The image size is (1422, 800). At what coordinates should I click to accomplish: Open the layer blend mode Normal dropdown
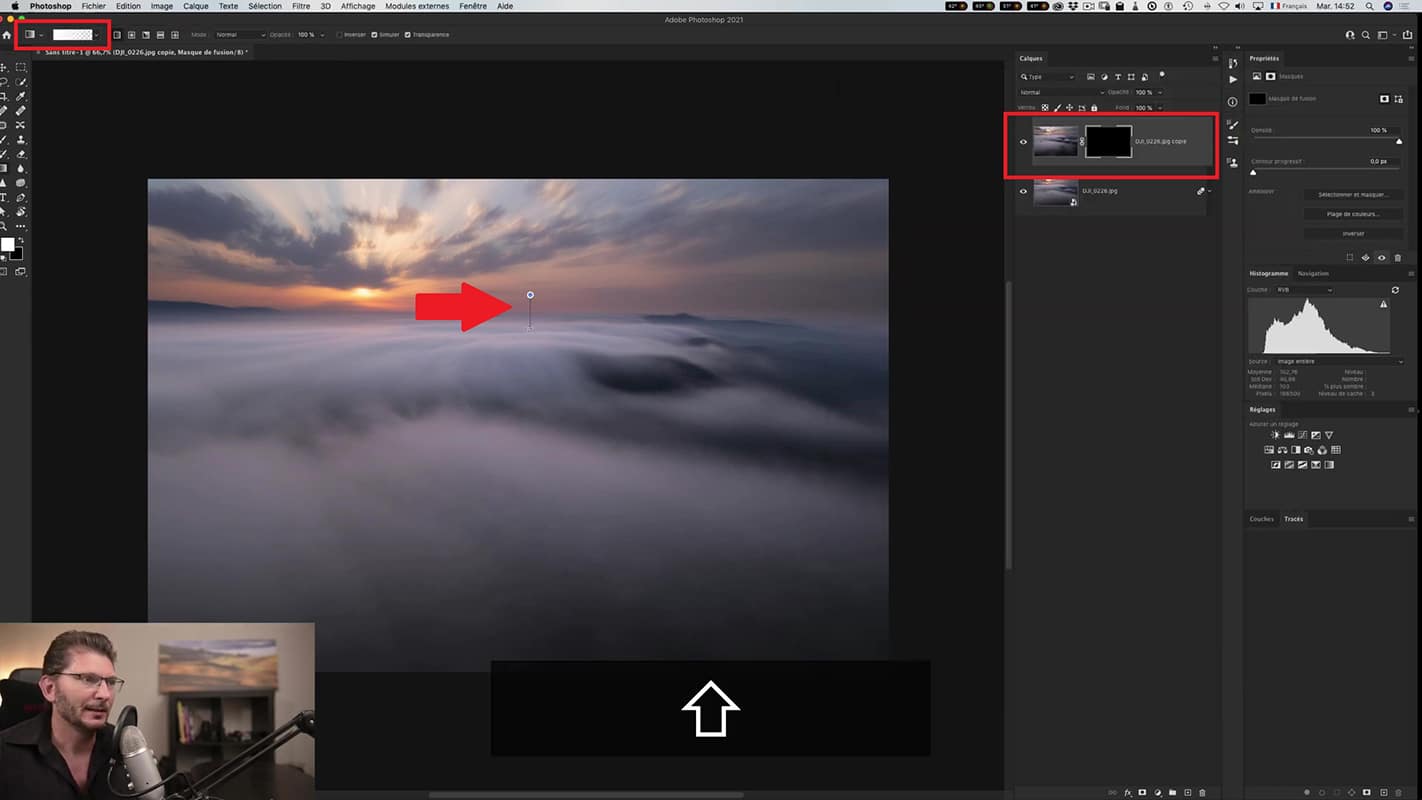(x=1061, y=92)
